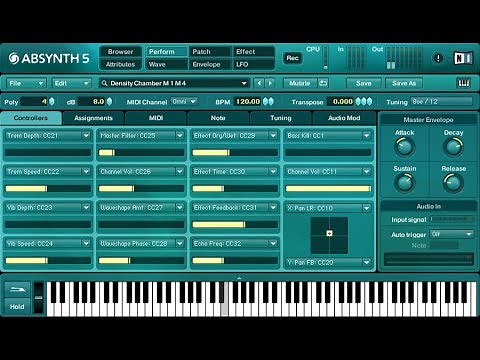Click the Master Envelope Decay knob
This screenshot has height=360, width=480.
pyautogui.click(x=453, y=147)
